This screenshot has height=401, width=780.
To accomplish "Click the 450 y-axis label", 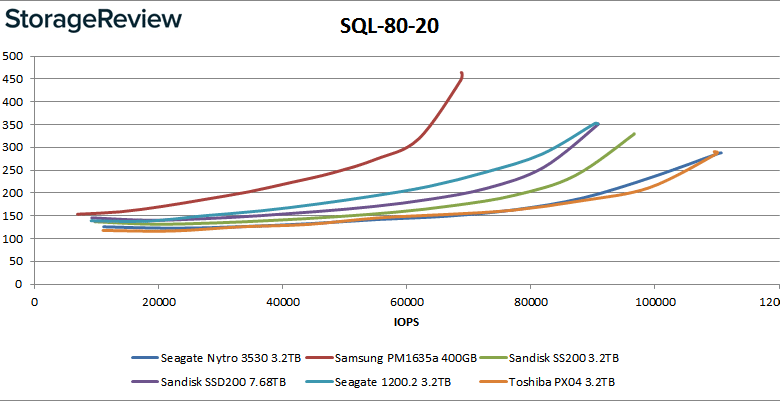I will click(x=12, y=79).
